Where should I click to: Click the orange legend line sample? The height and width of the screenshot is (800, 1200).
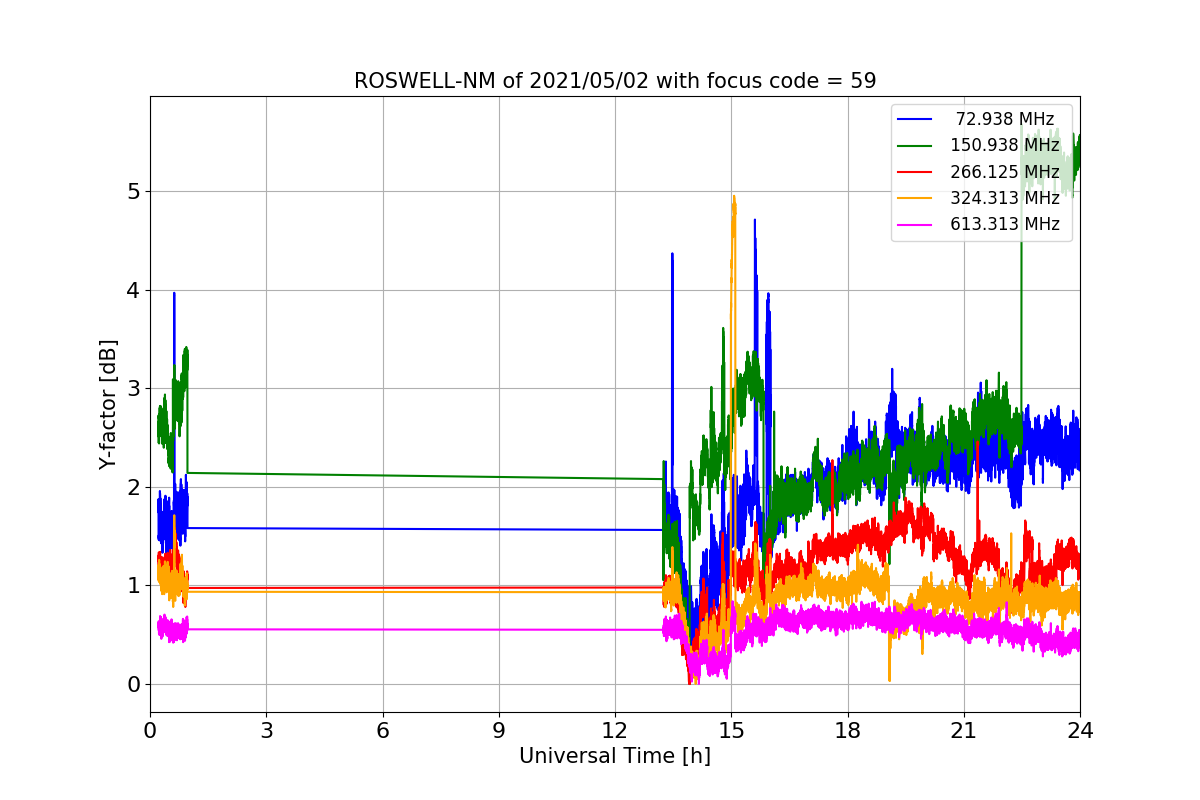(x=915, y=198)
